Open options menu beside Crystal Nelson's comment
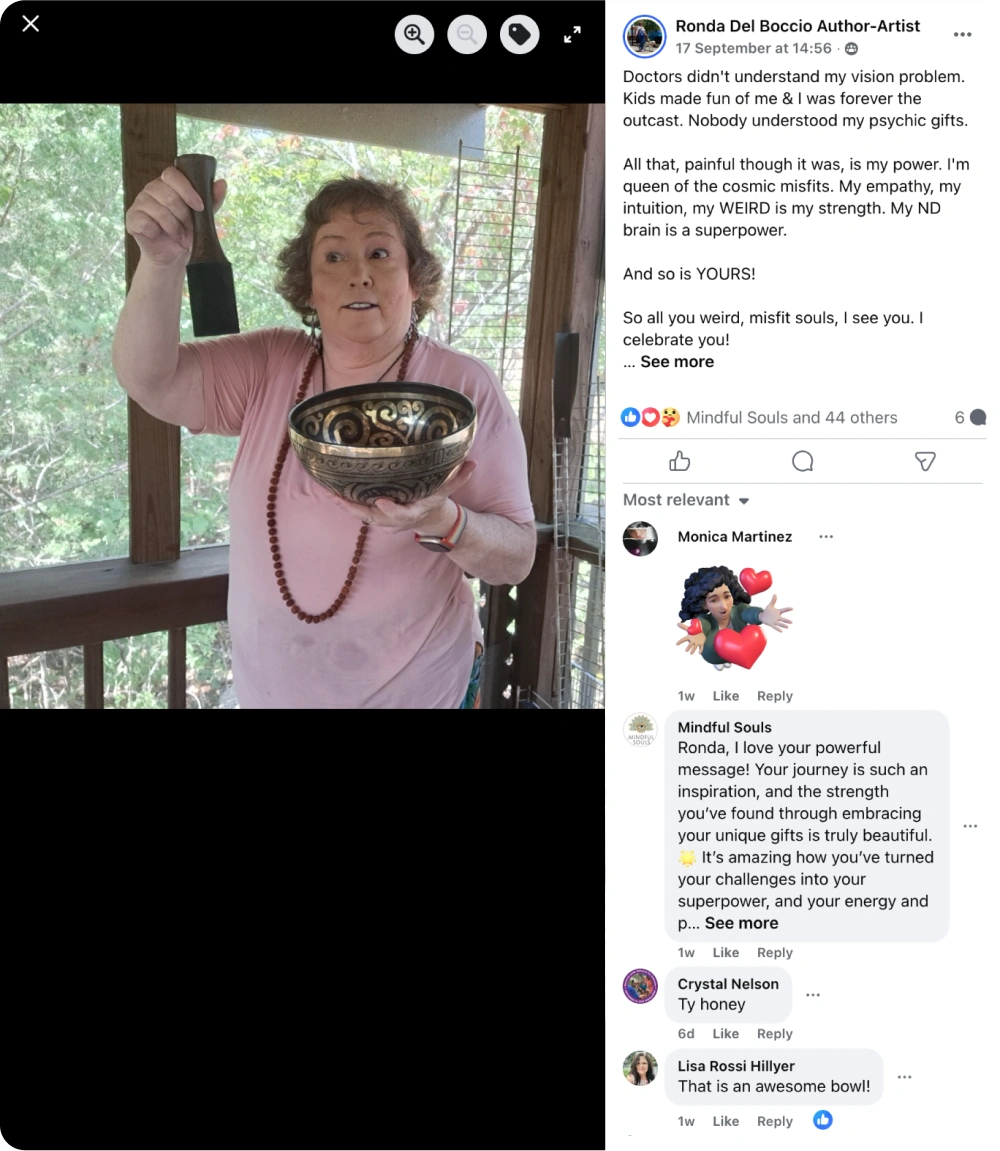Screen dimensions: 1000x1151 (813, 995)
